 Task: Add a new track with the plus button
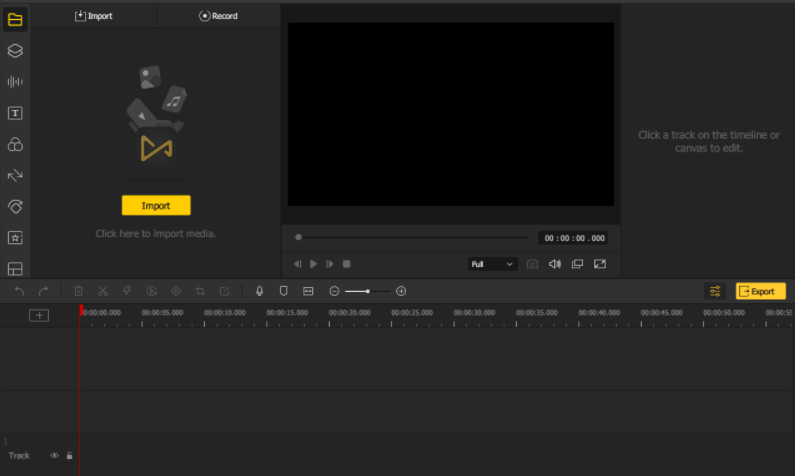pyautogui.click(x=39, y=315)
